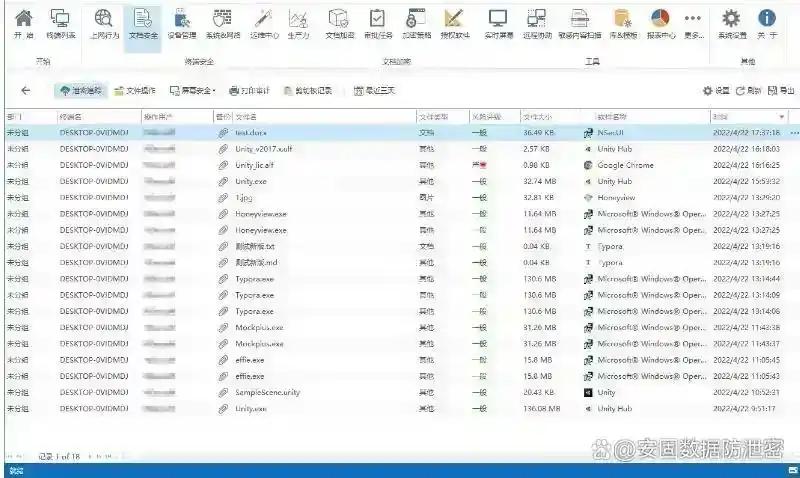Click Google Chrome software name cell

coord(626,165)
